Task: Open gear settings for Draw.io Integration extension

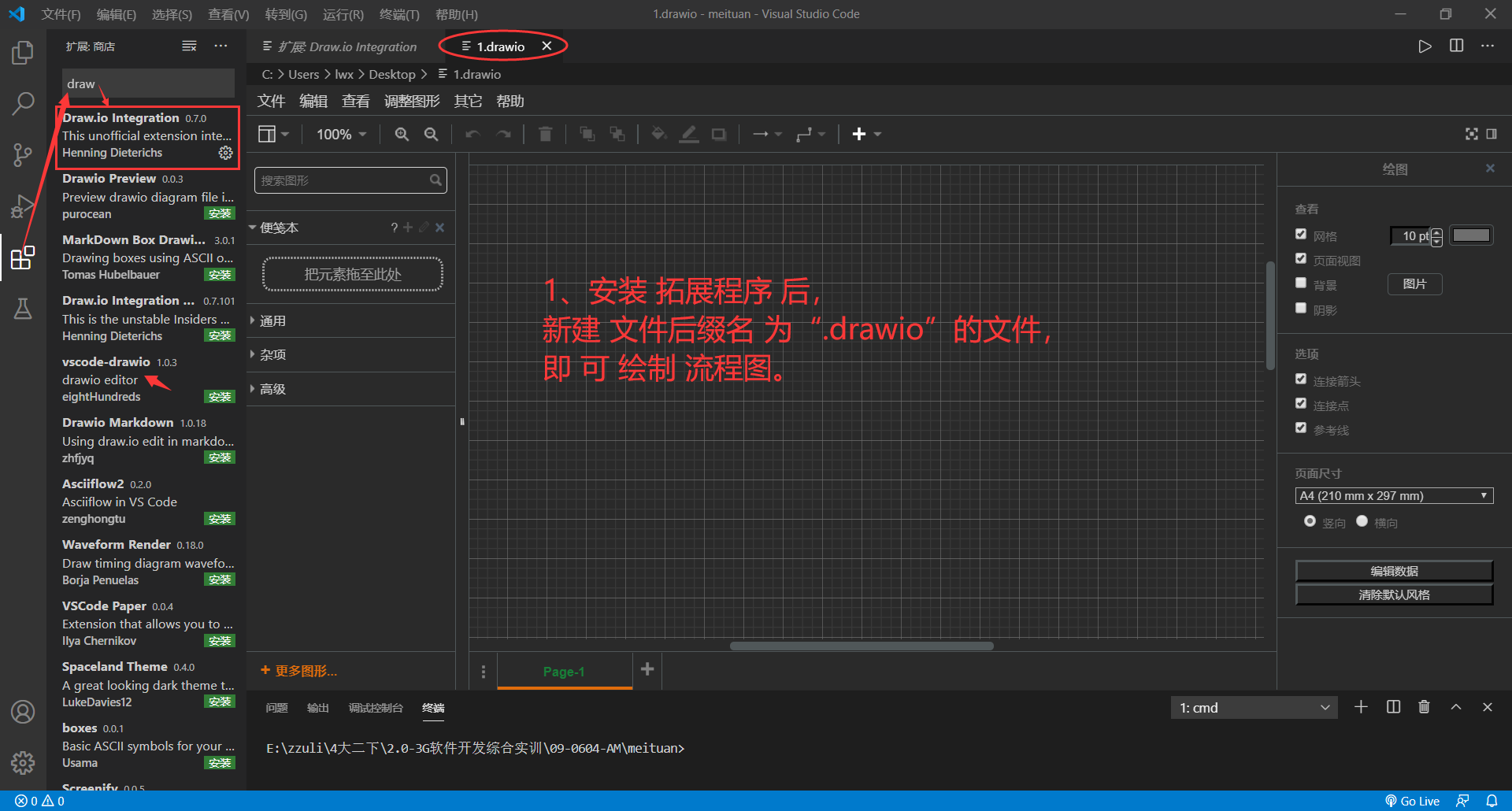Action: pyautogui.click(x=225, y=153)
